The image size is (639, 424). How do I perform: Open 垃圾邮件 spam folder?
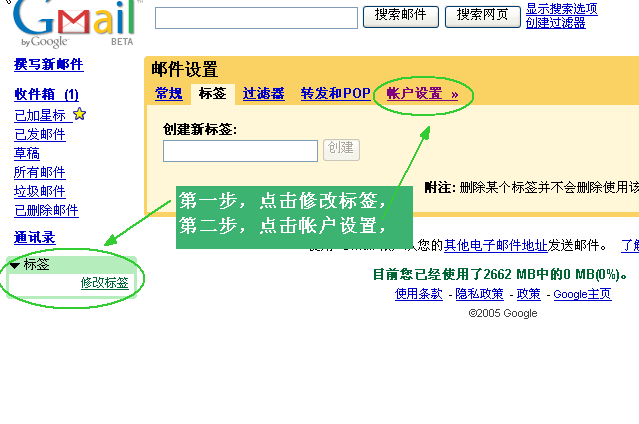point(40,191)
